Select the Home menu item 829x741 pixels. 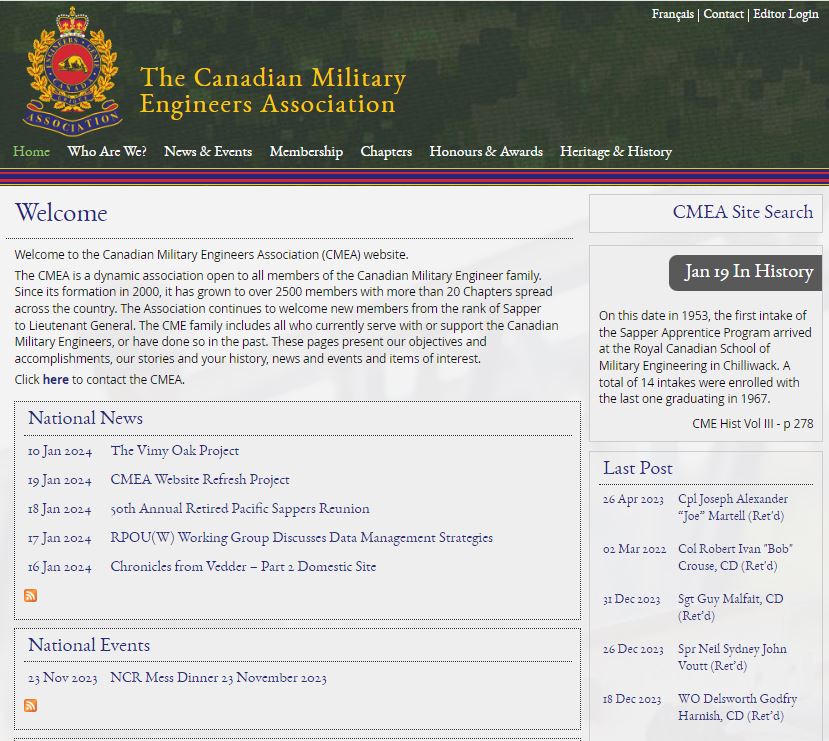tap(31, 152)
